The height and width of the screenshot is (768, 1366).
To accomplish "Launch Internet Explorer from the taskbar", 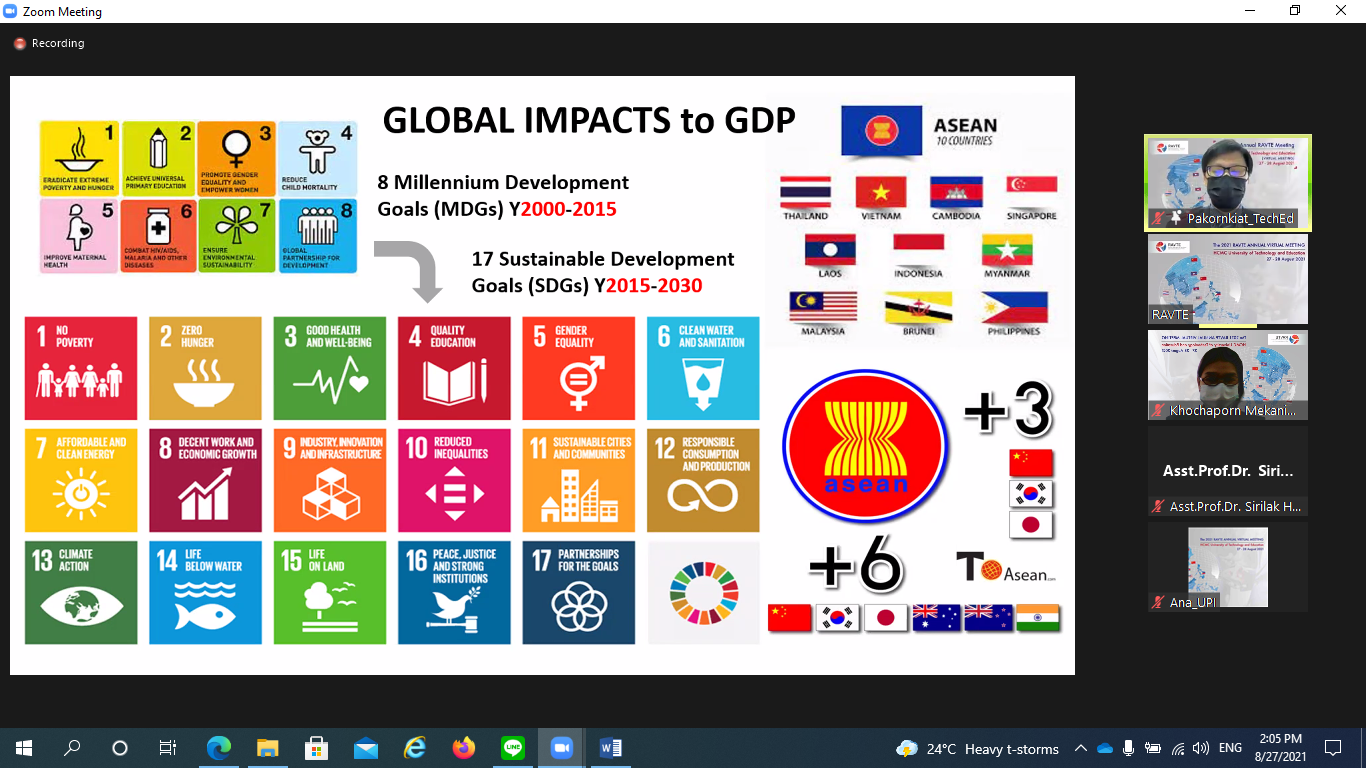I will coord(414,748).
